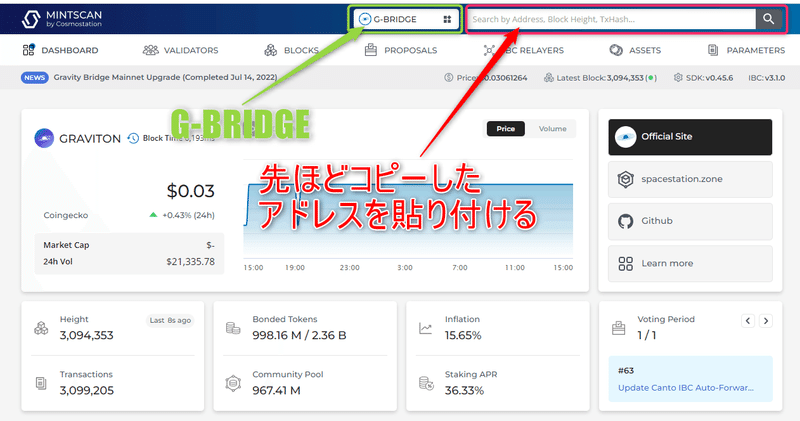Click the Blocks cubes icon

pos(270,50)
